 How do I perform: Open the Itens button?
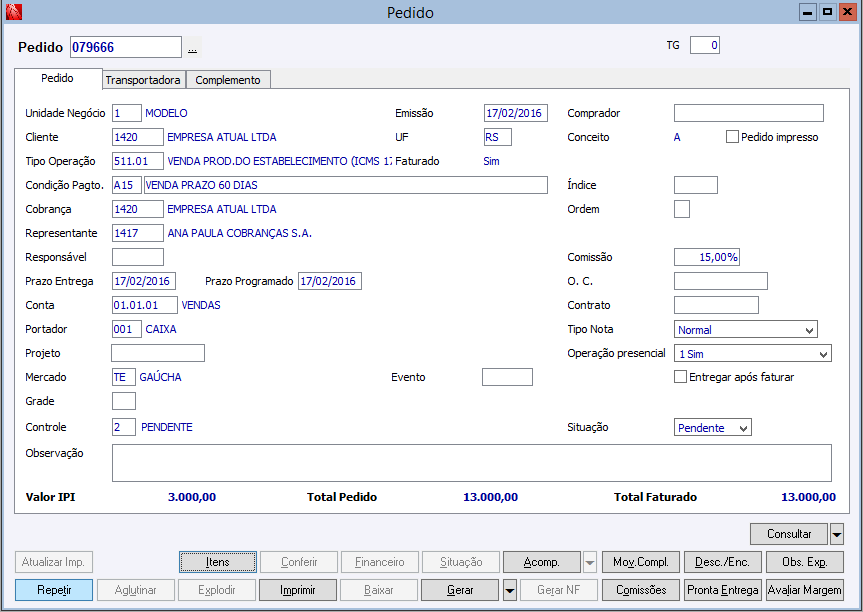point(217,562)
